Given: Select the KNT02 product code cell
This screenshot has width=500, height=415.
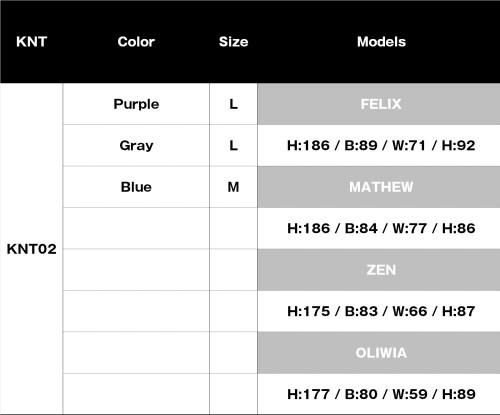Looking at the screenshot, I should click(x=31, y=249).
